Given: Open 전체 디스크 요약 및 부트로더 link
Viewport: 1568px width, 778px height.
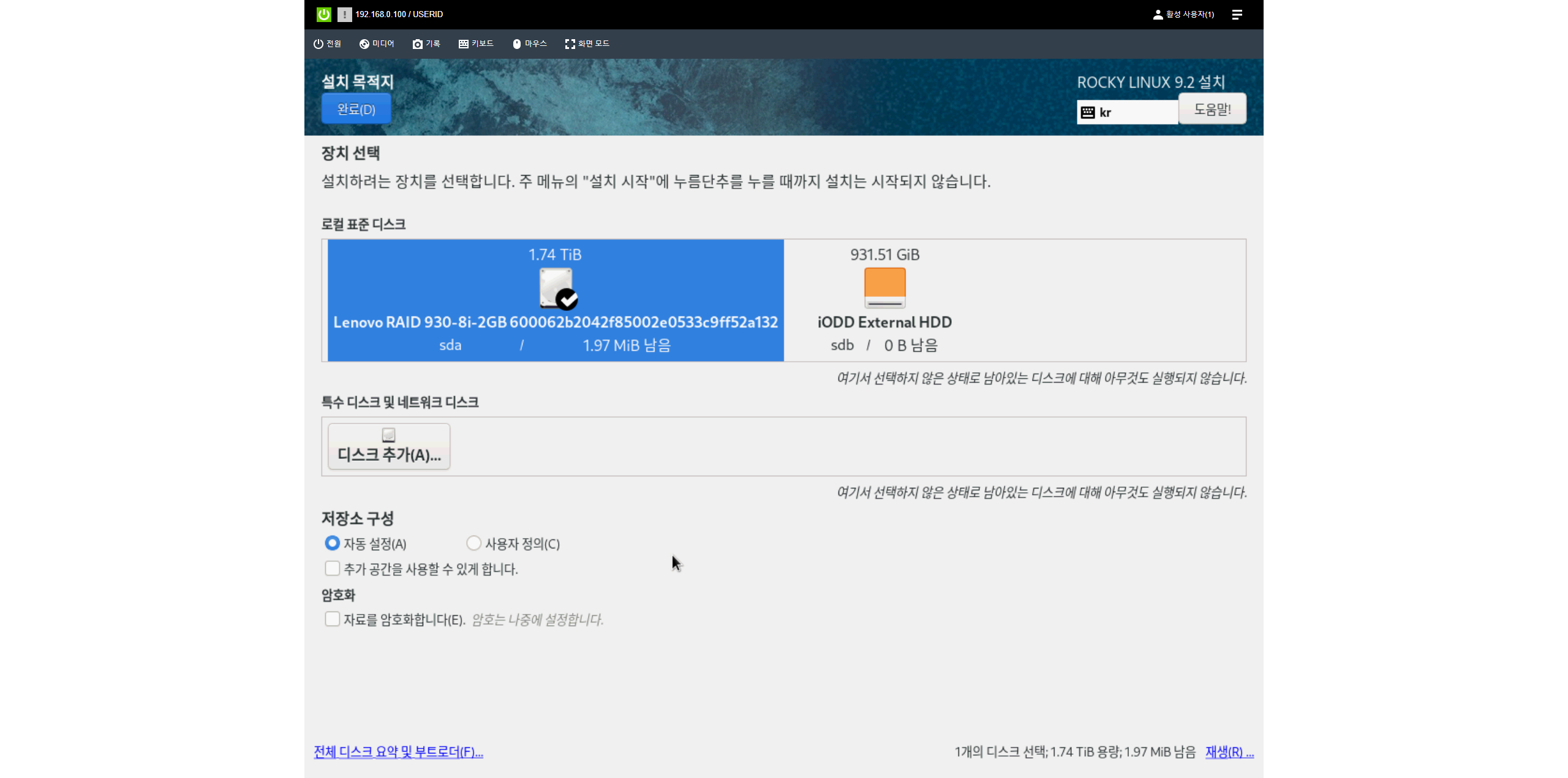Looking at the screenshot, I should (x=398, y=752).
